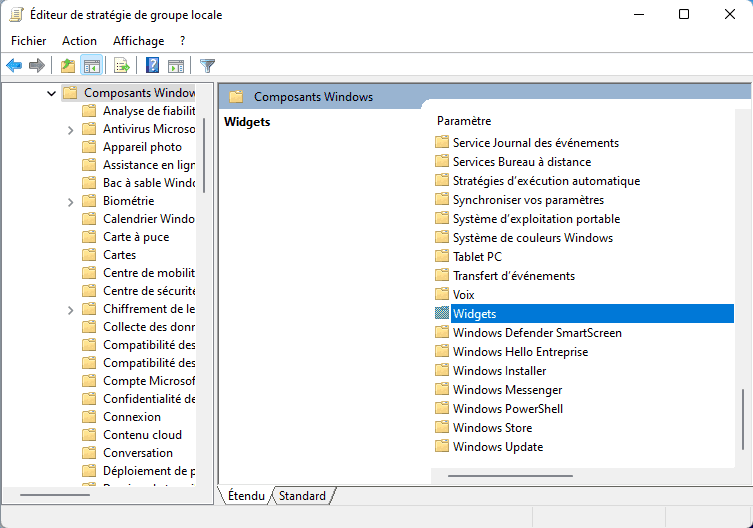The height and width of the screenshot is (528, 753).
Task: Select Stratégies d'exécution automatique
Action: pos(546,181)
